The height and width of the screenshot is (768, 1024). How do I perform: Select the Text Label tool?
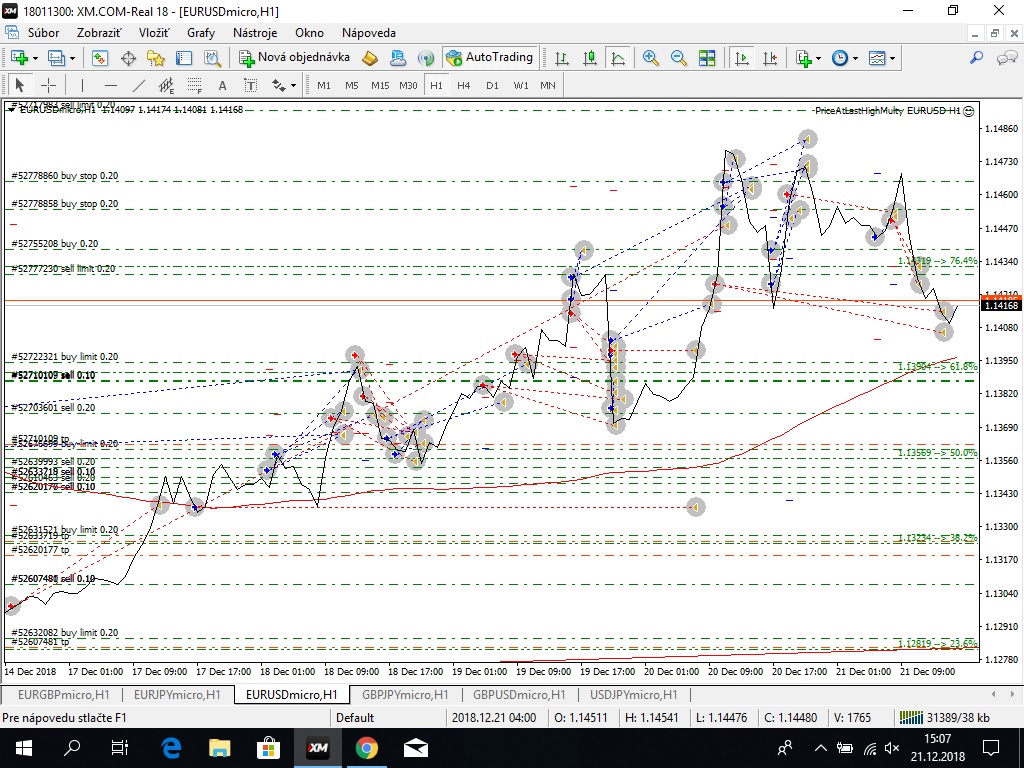click(x=251, y=86)
